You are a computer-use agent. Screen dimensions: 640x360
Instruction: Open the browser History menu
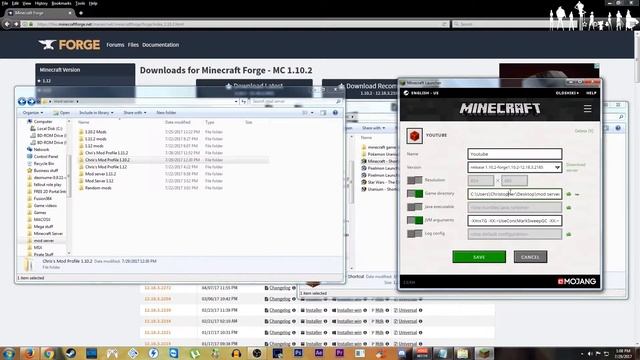click(x=41, y=3)
